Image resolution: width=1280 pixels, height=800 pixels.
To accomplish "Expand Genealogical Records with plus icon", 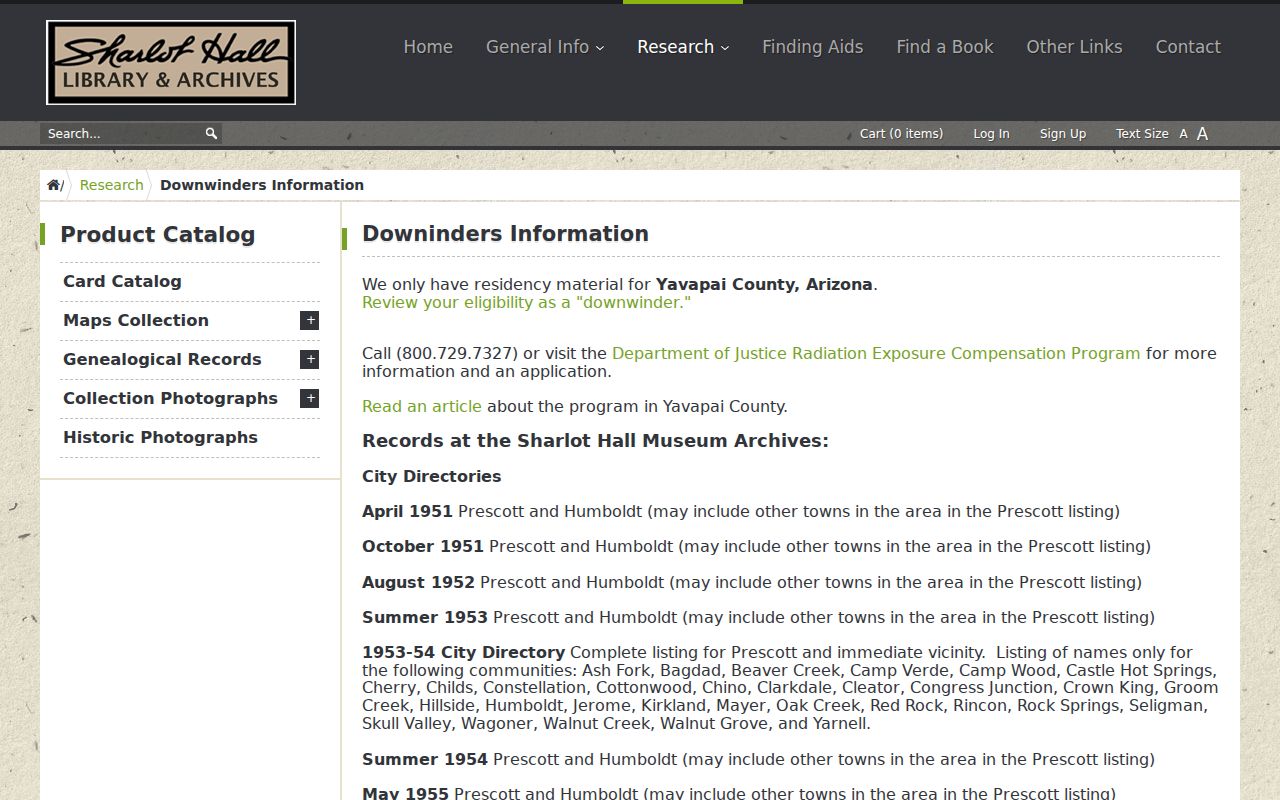I will [310, 359].
